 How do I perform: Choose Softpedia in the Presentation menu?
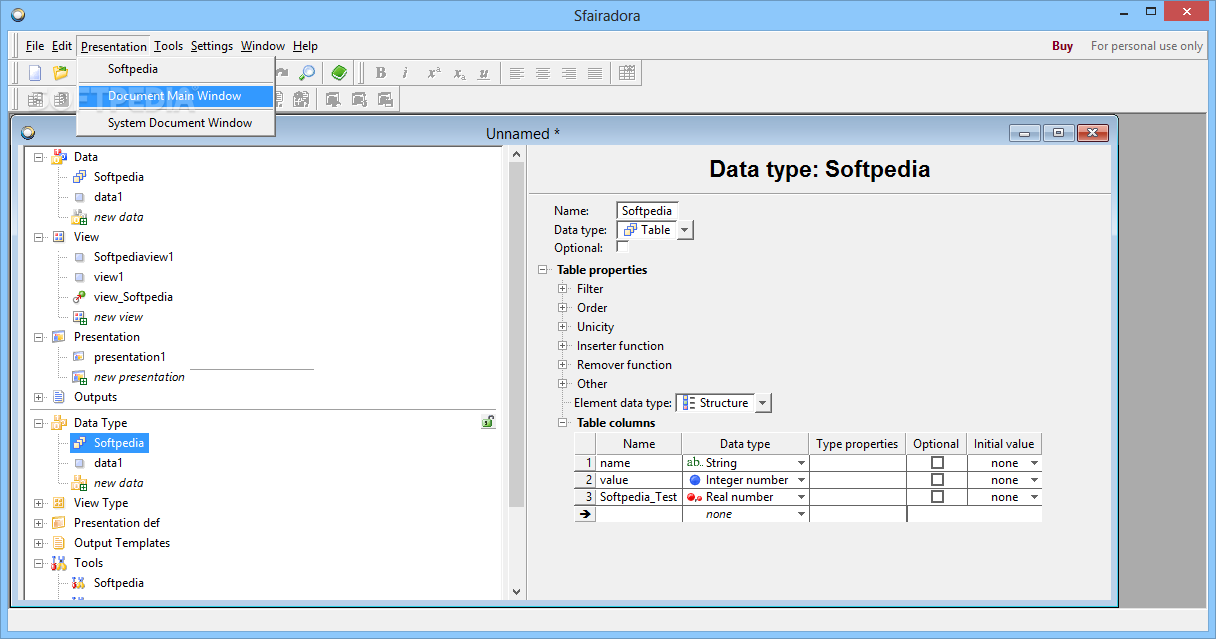click(175, 69)
